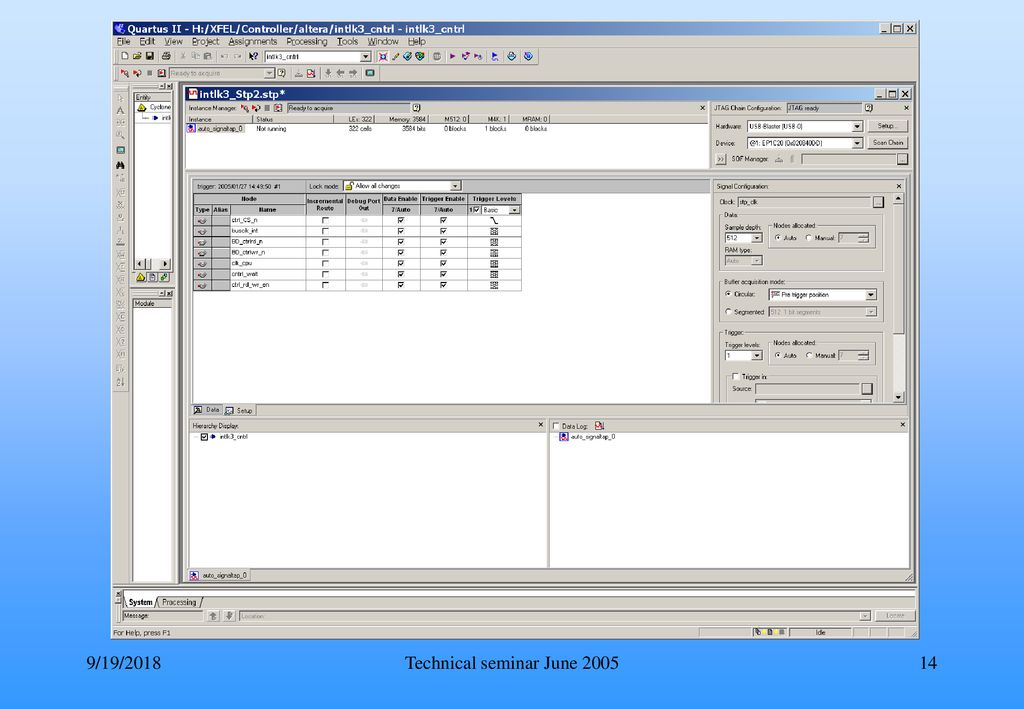Click the Trigger in Source browse button
This screenshot has width=1024, height=709.
tap(867, 388)
